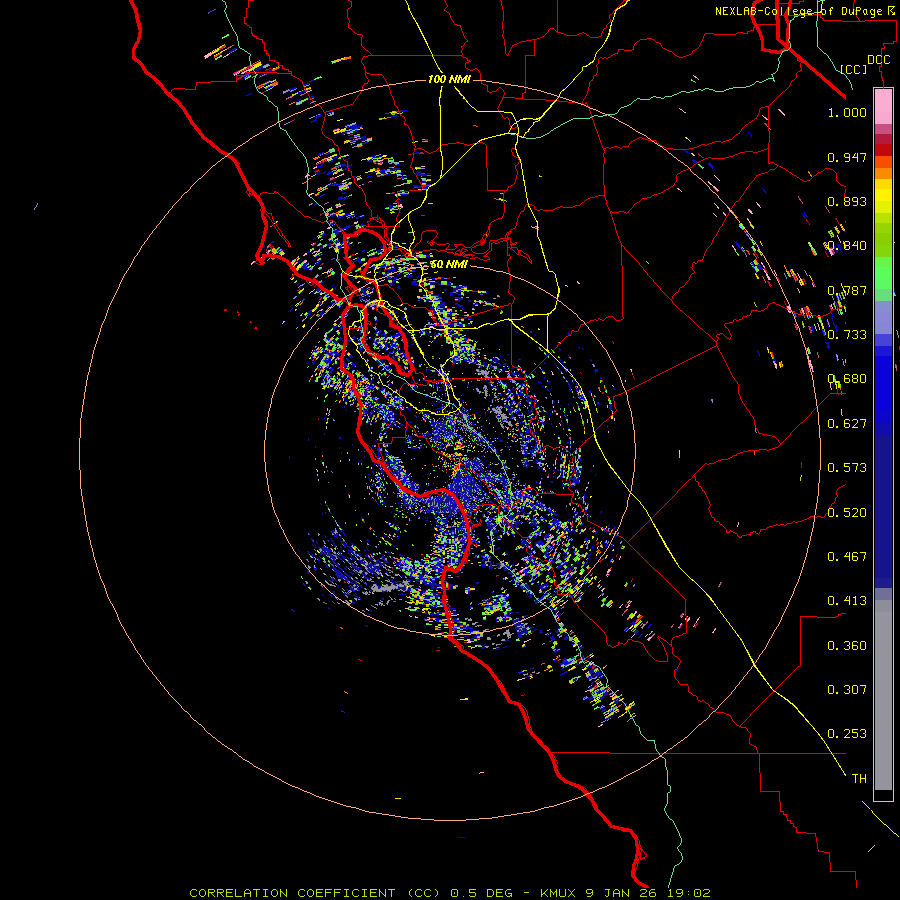Viewport: 900px width, 900px height.
Task: Pick the red segment of the color bar
Action: 883,149
